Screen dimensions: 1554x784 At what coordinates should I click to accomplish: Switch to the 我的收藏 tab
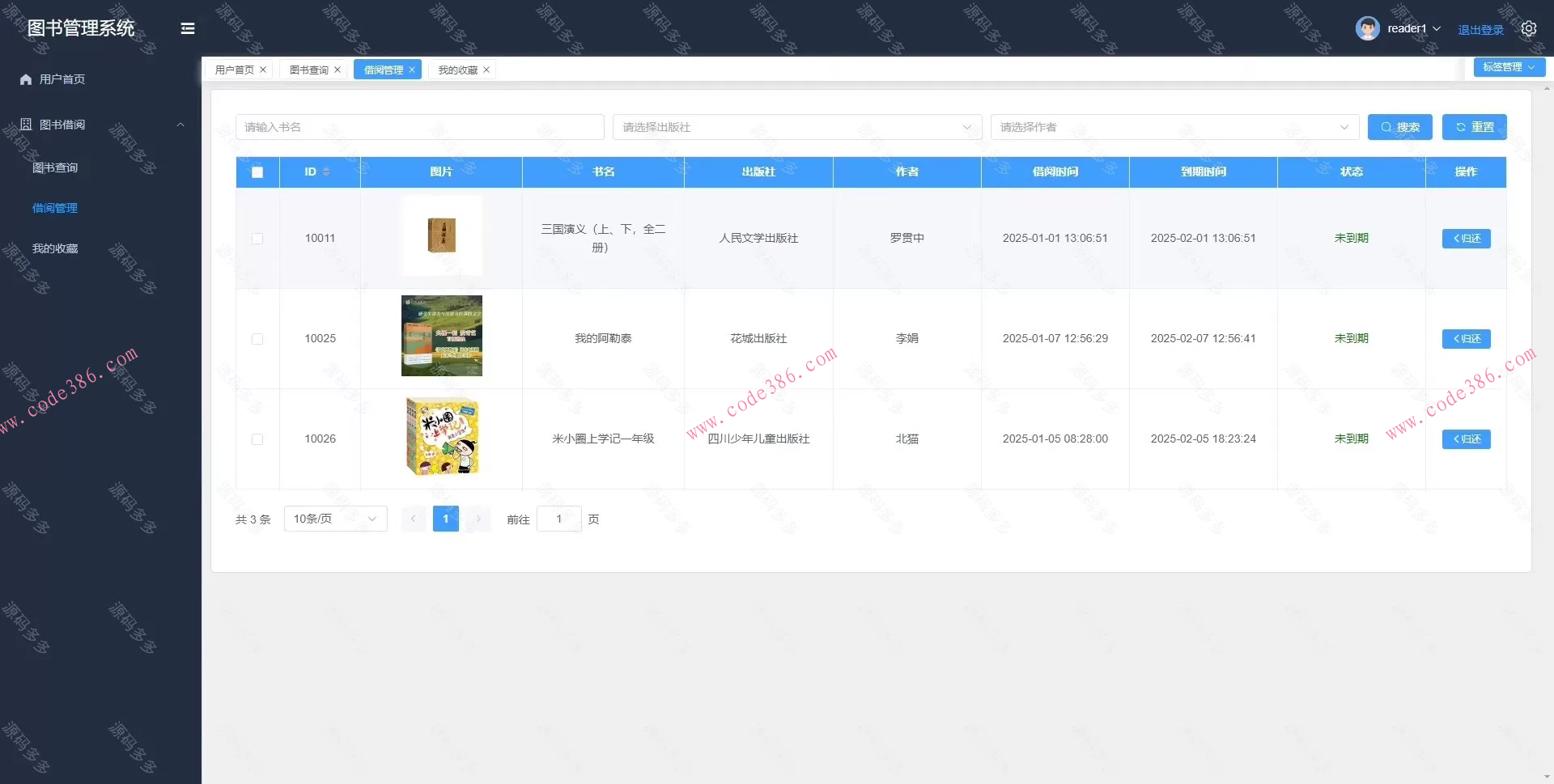click(x=456, y=70)
